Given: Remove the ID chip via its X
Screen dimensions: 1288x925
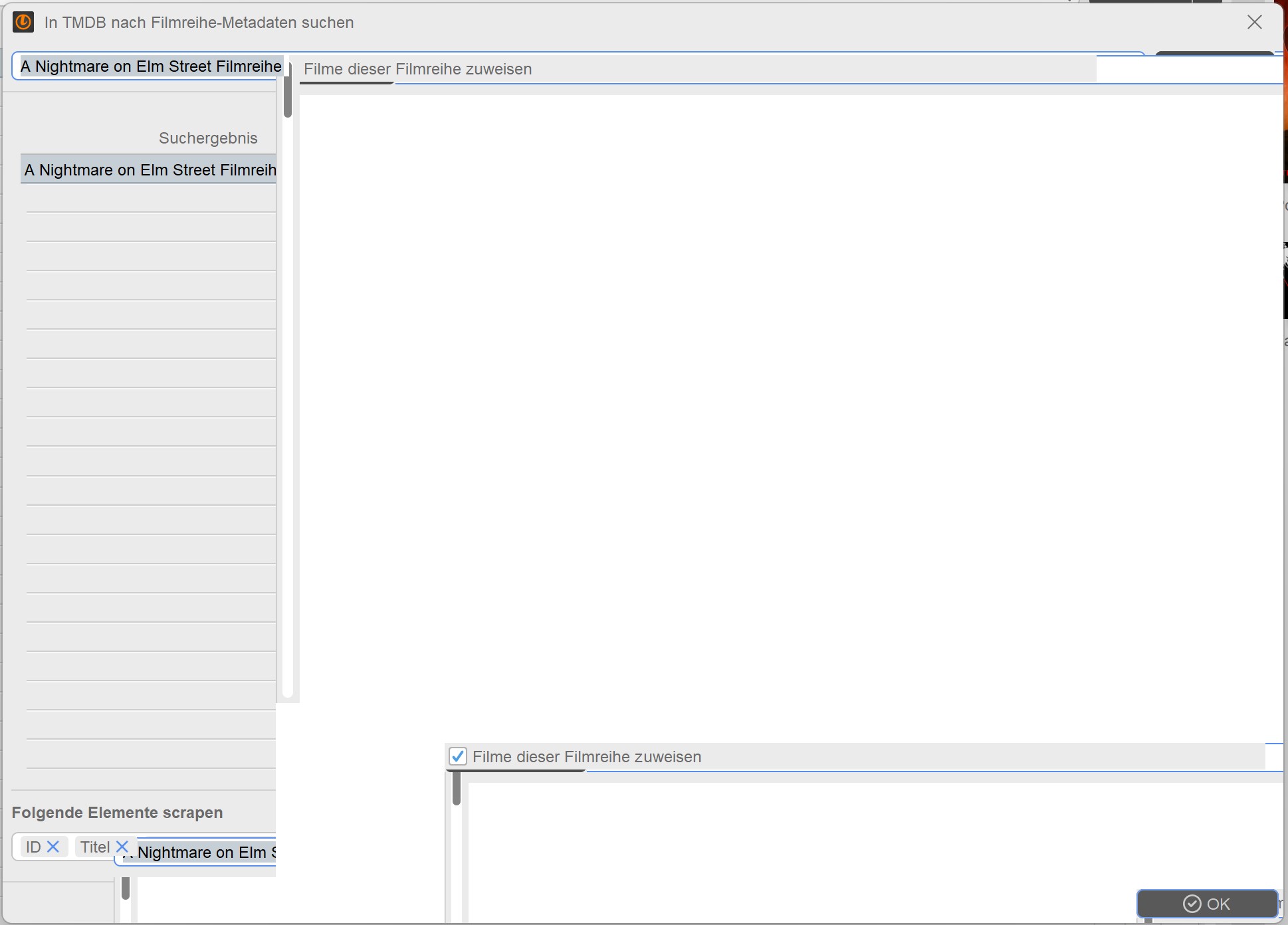Looking at the screenshot, I should tap(53, 847).
